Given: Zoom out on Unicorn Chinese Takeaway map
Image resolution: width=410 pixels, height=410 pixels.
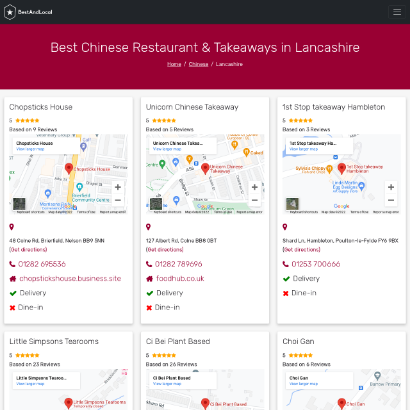Looking at the screenshot, I should [255, 200].
